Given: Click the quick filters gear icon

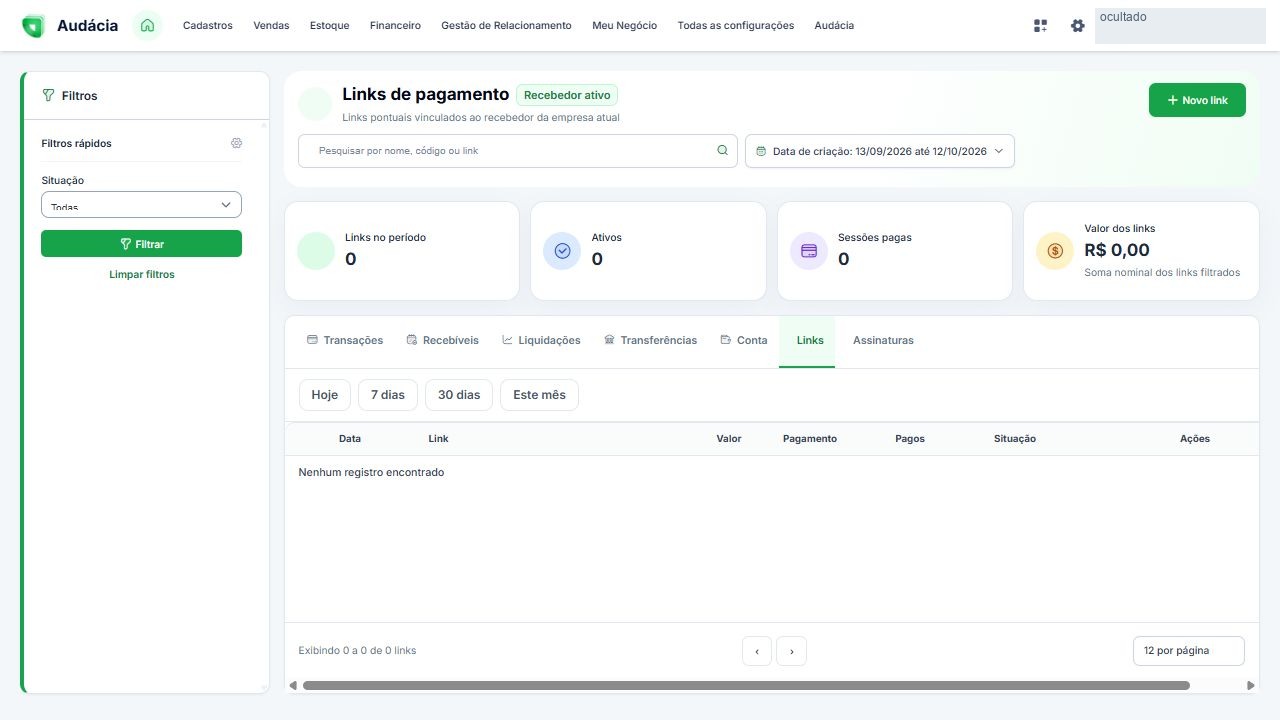Looking at the screenshot, I should coord(236,143).
